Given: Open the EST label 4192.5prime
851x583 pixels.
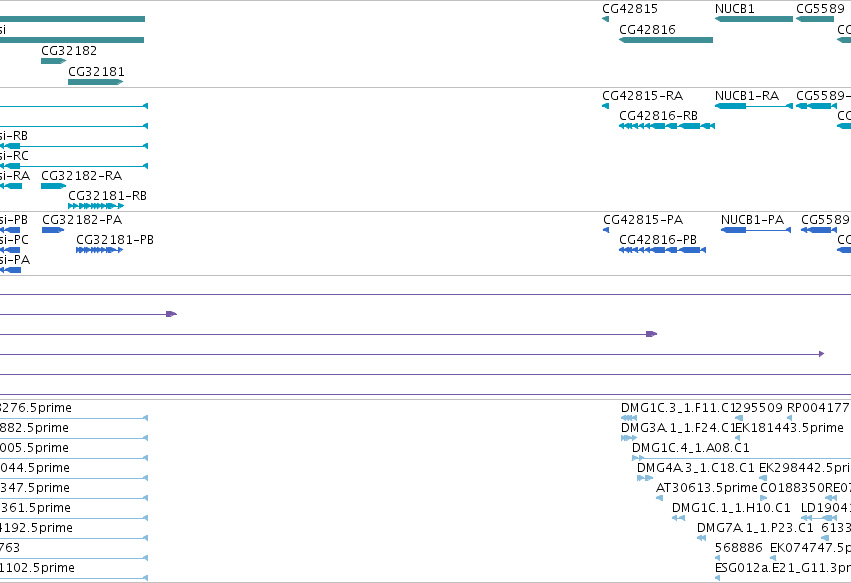Looking at the screenshot, I should (x=36, y=528).
